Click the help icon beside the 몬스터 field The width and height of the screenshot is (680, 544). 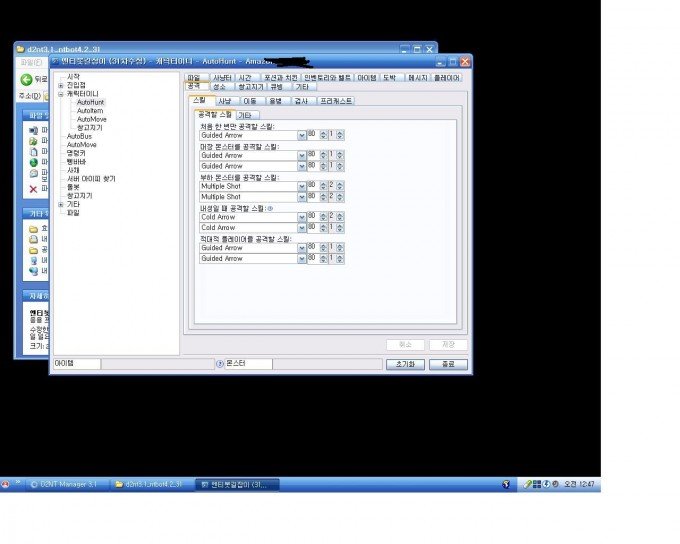[x=220, y=364]
